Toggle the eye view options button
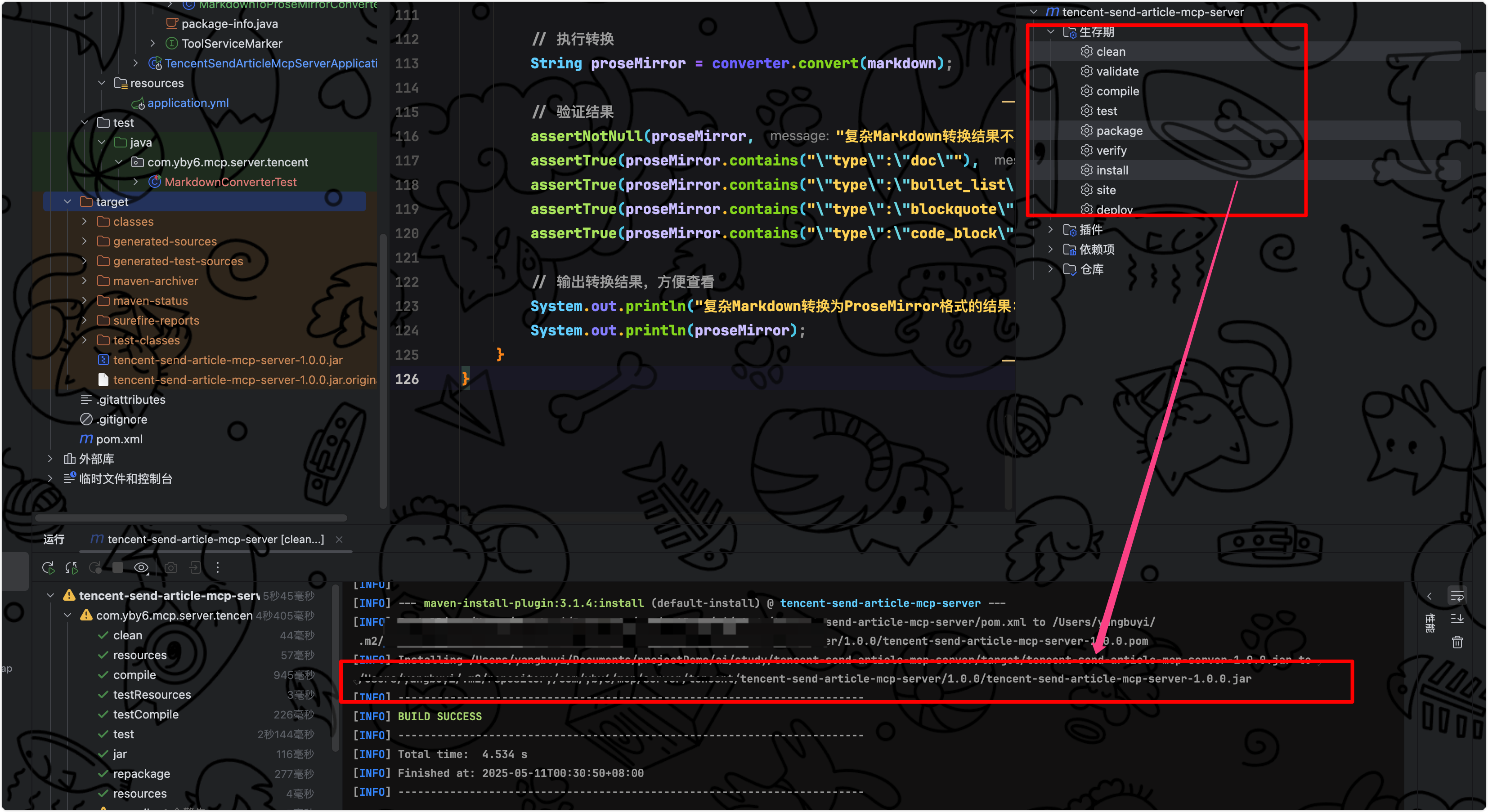This screenshot has height=812, width=1488. tap(142, 568)
